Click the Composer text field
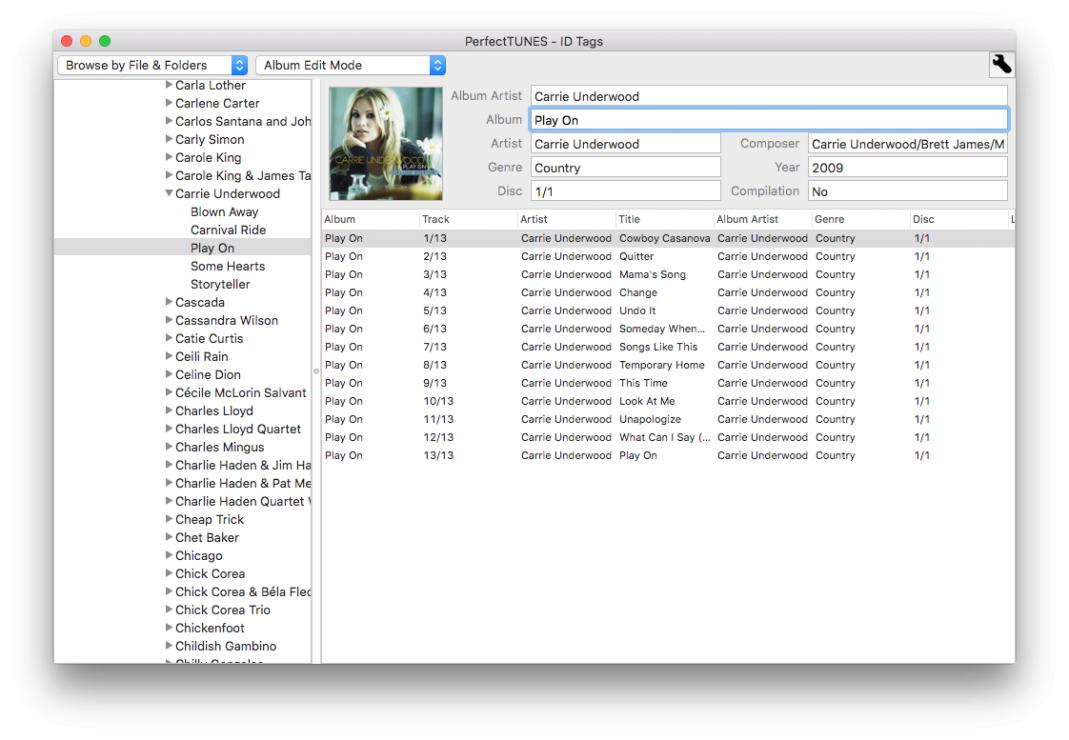The height and width of the screenshot is (740, 1069). pyautogui.click(x=906, y=144)
